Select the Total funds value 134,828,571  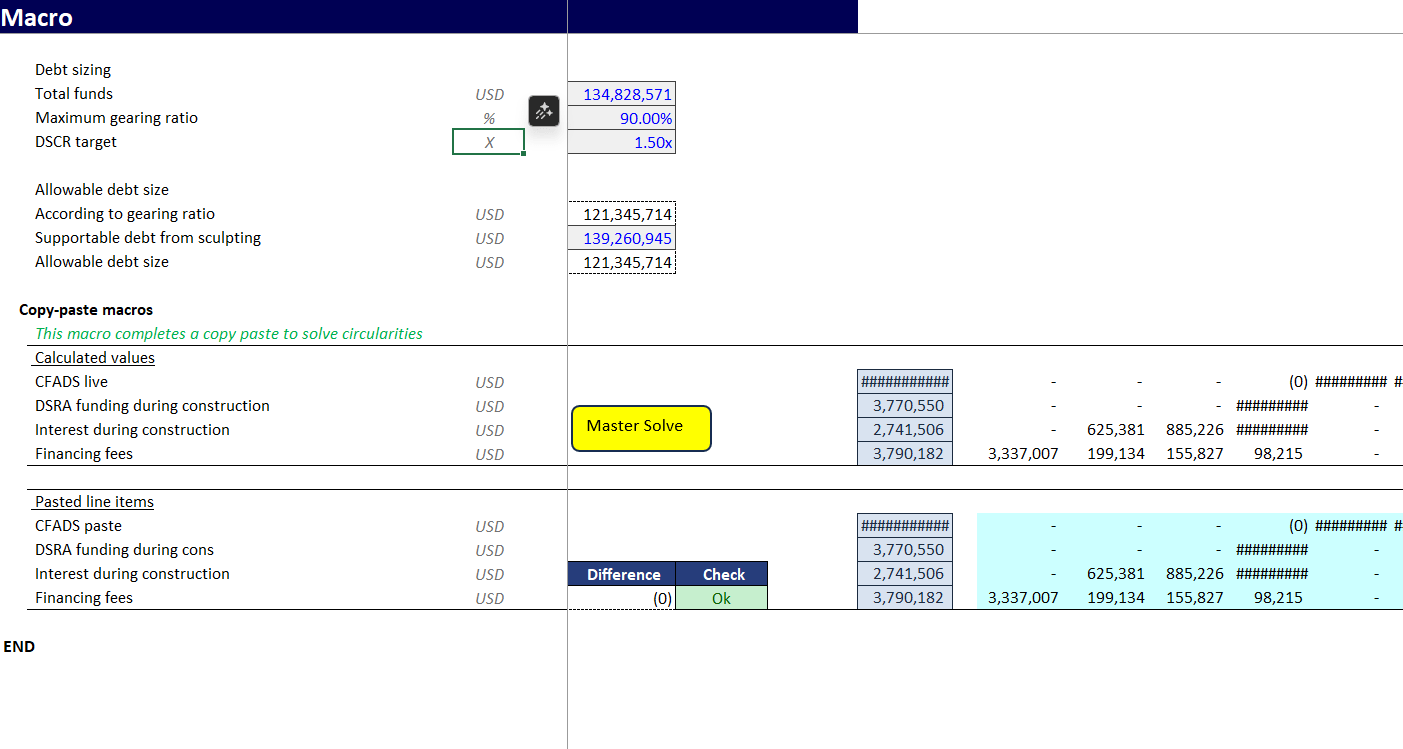621,94
